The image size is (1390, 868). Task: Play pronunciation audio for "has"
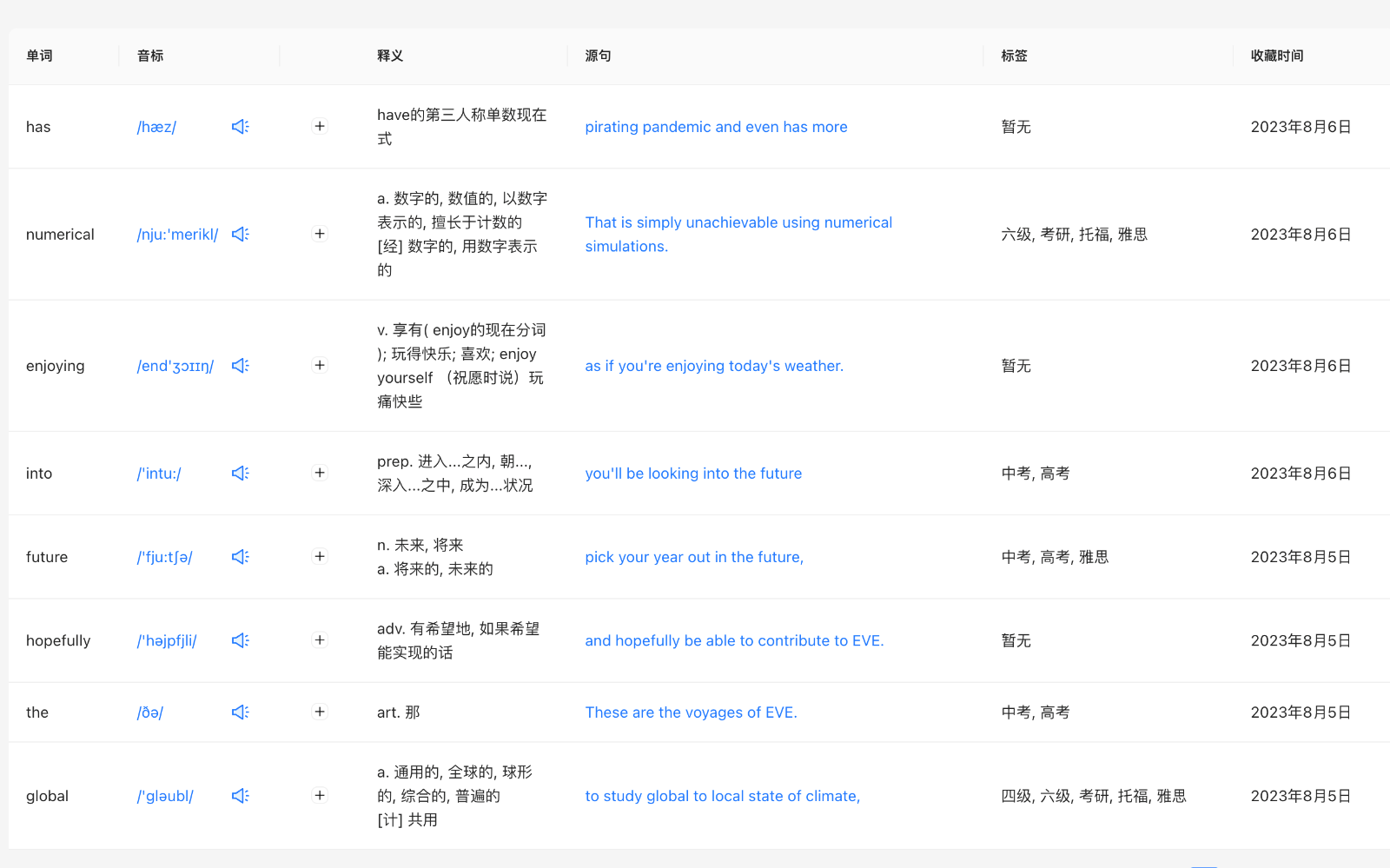point(240,127)
